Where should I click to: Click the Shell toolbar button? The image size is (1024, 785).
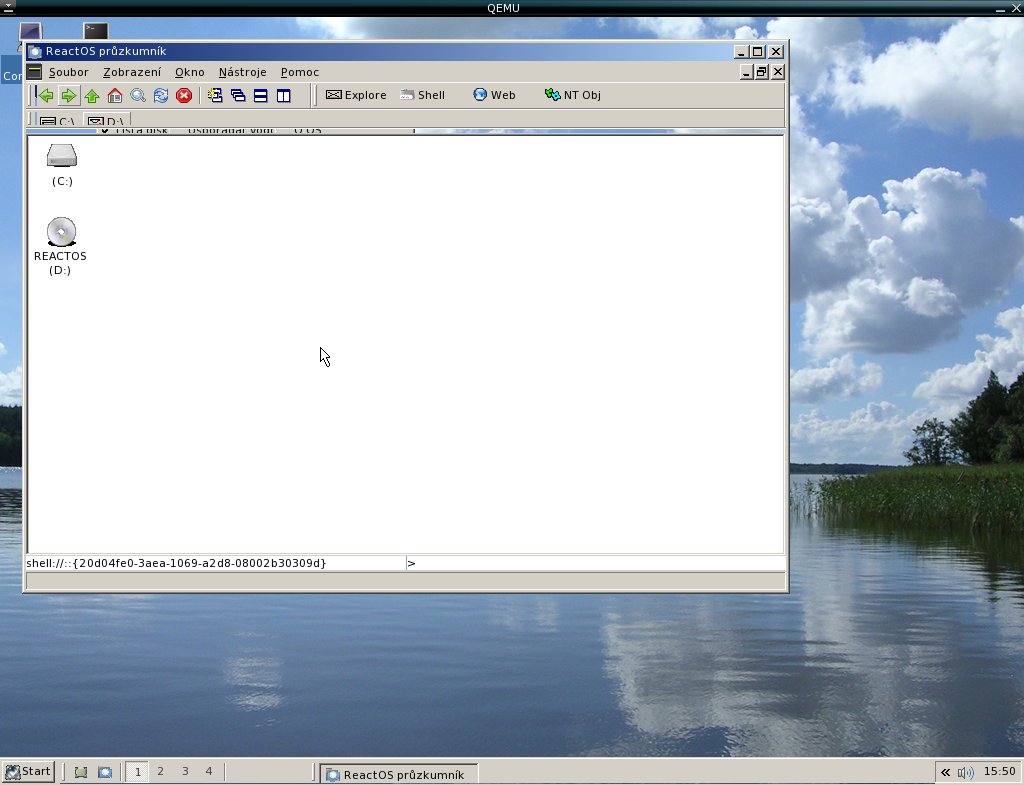[x=423, y=95]
